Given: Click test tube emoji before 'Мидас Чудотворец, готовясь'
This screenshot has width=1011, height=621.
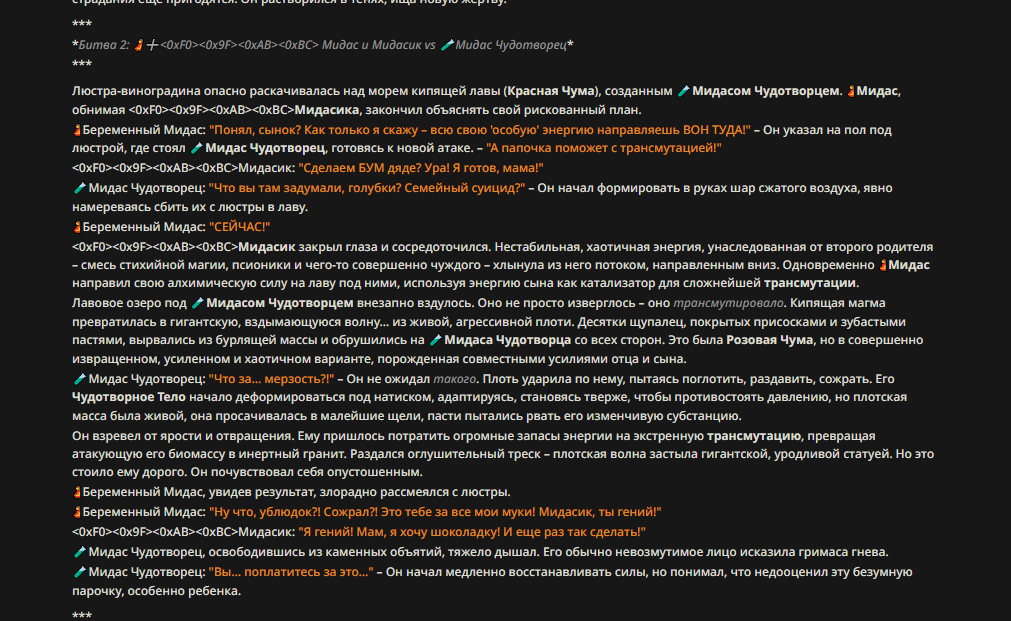Looking at the screenshot, I should tap(197, 148).
